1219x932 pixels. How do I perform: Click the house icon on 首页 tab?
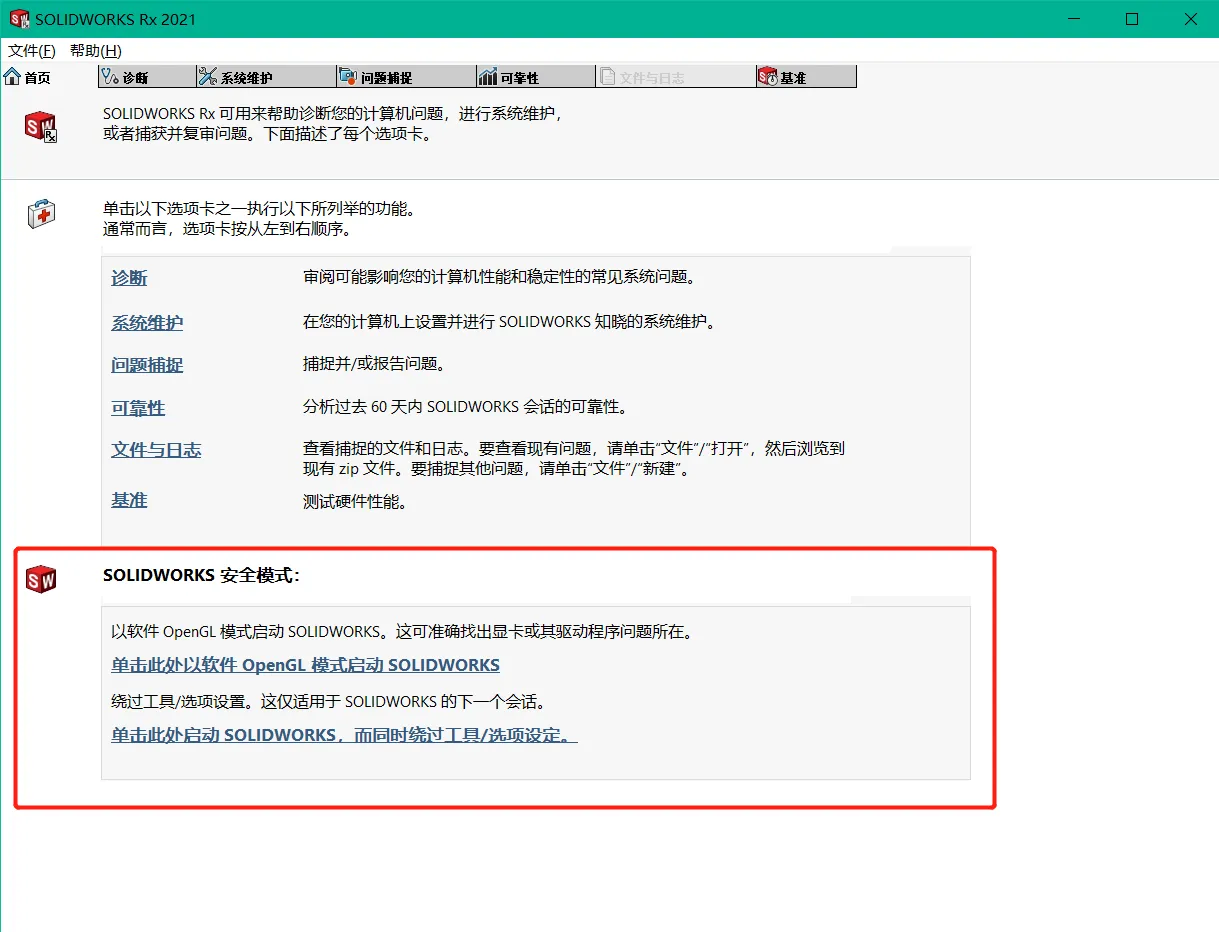13,77
